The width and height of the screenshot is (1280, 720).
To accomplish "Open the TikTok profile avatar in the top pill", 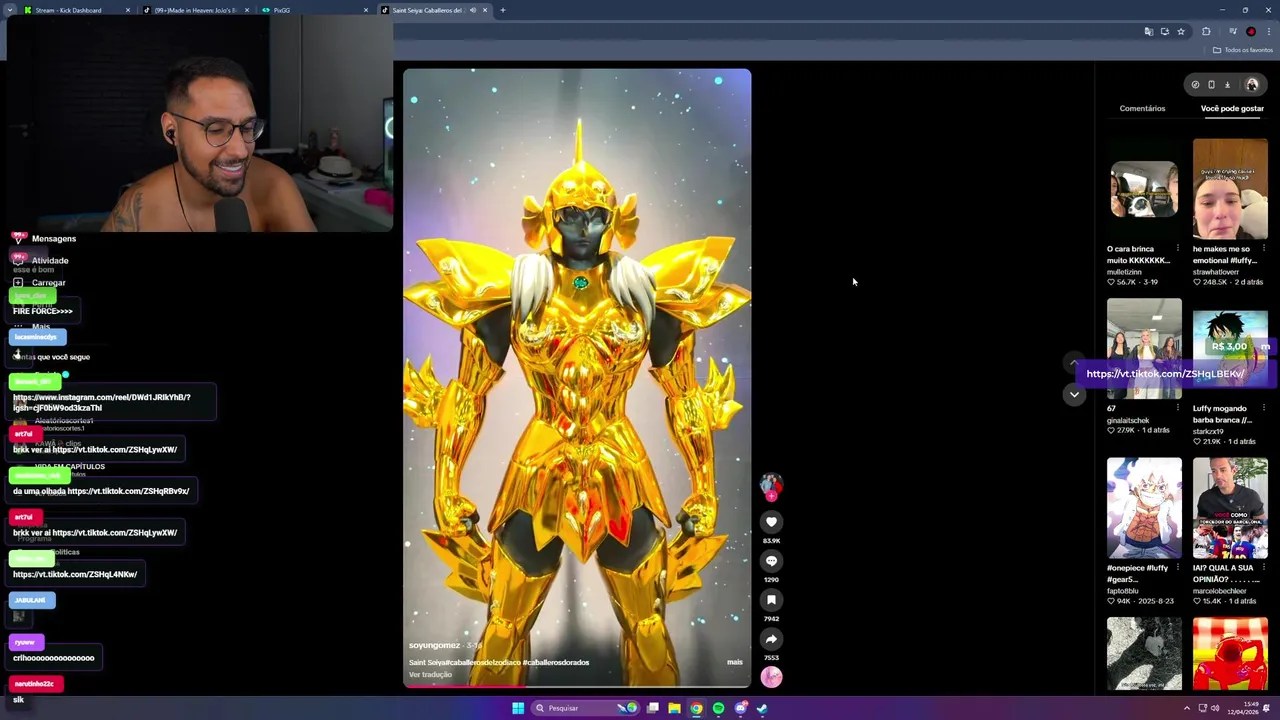I will pos(1252,85).
